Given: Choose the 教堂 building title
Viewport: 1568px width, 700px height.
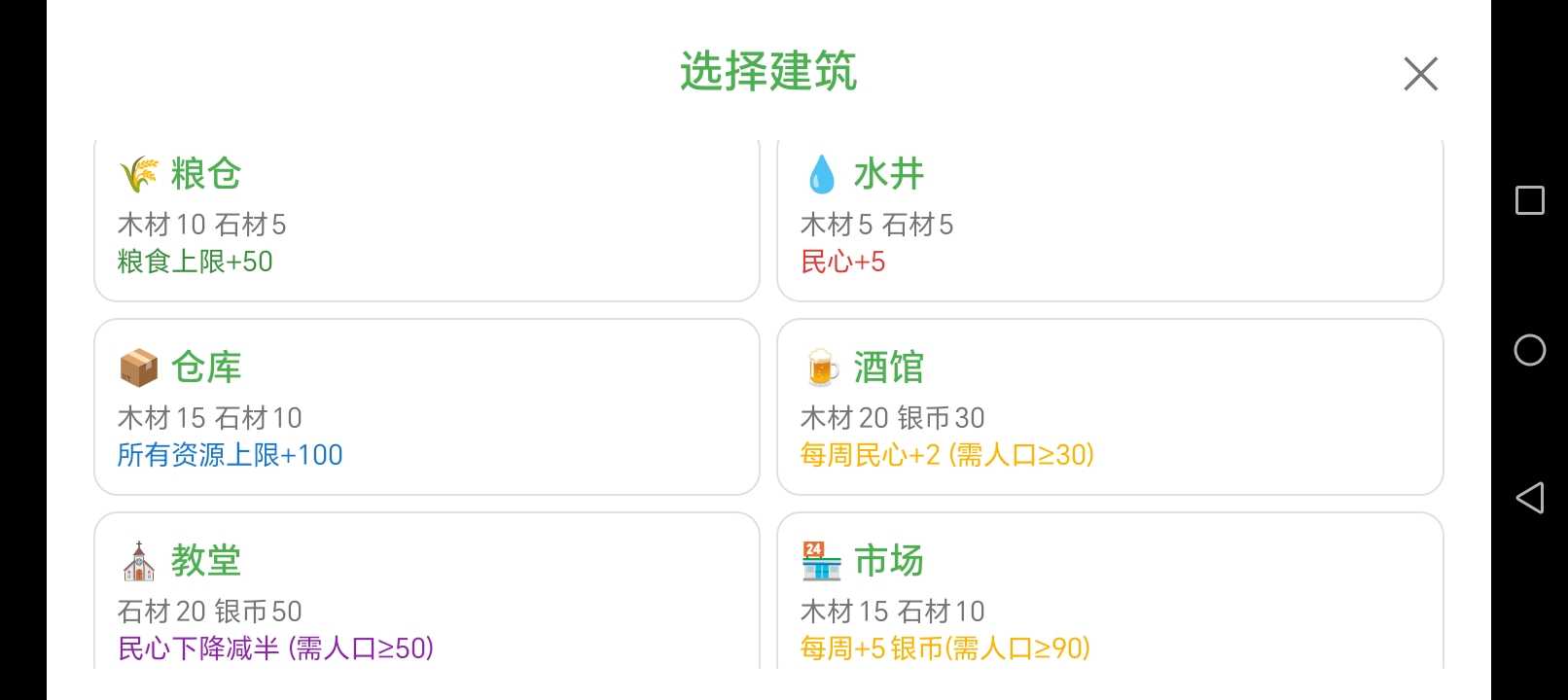Looking at the screenshot, I should pyautogui.click(x=205, y=561).
